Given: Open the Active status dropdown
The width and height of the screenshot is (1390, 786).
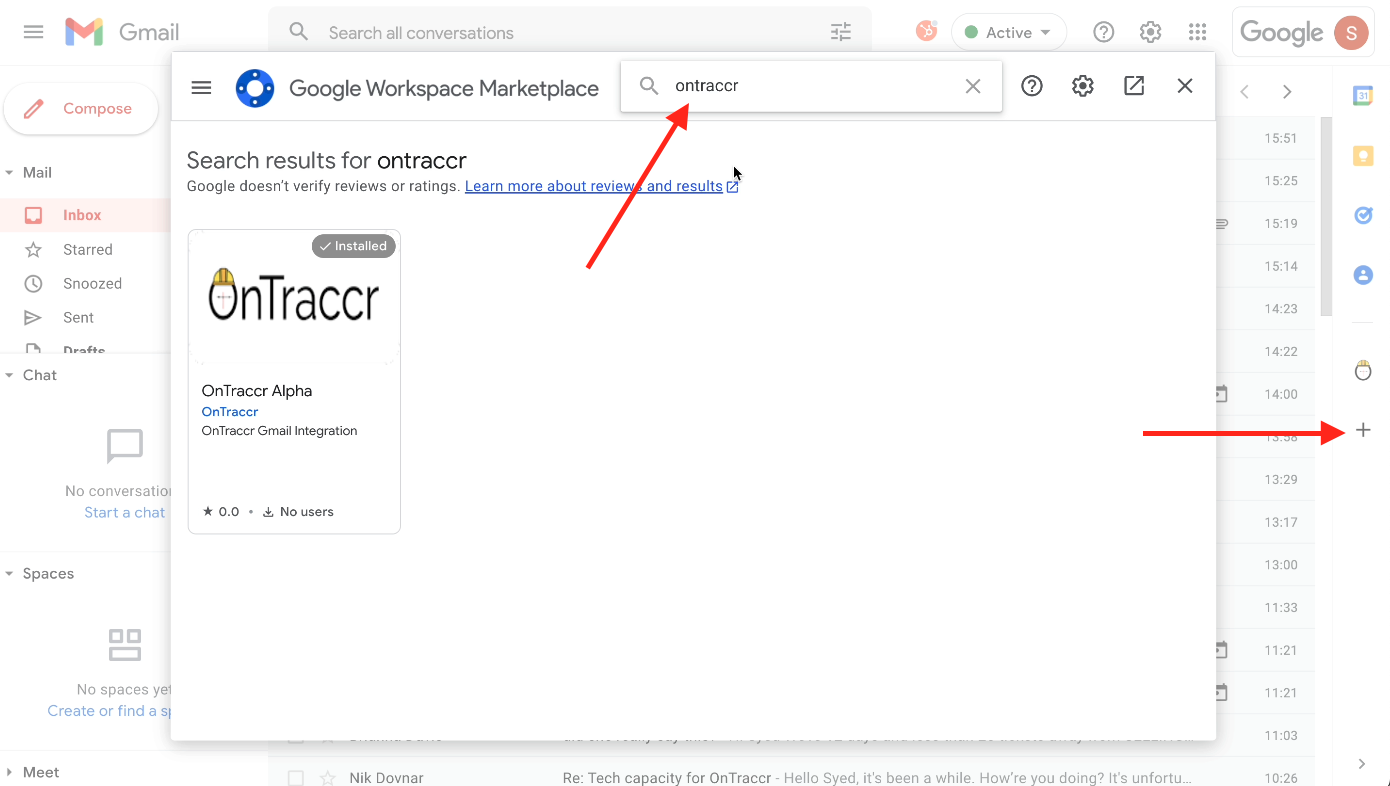Looking at the screenshot, I should point(1009,32).
